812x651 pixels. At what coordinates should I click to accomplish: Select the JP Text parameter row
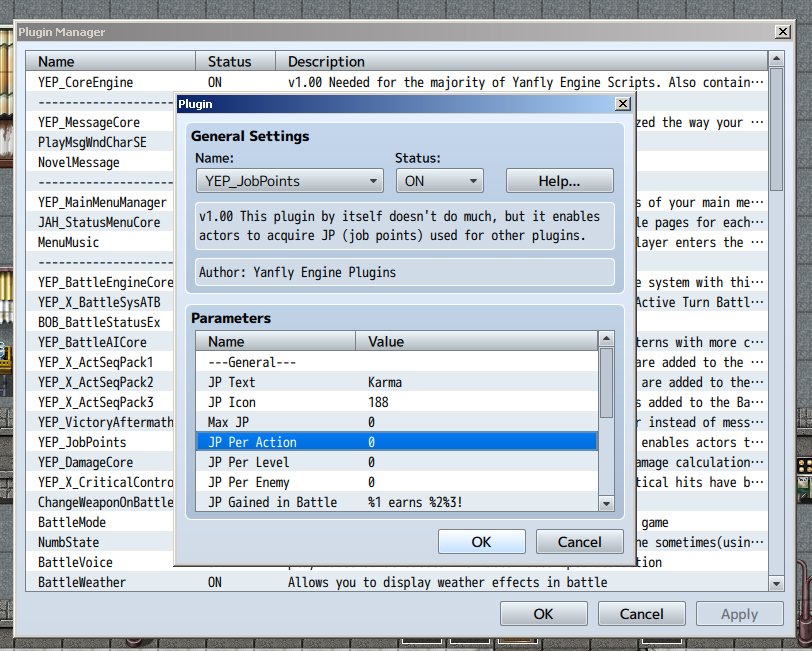397,382
